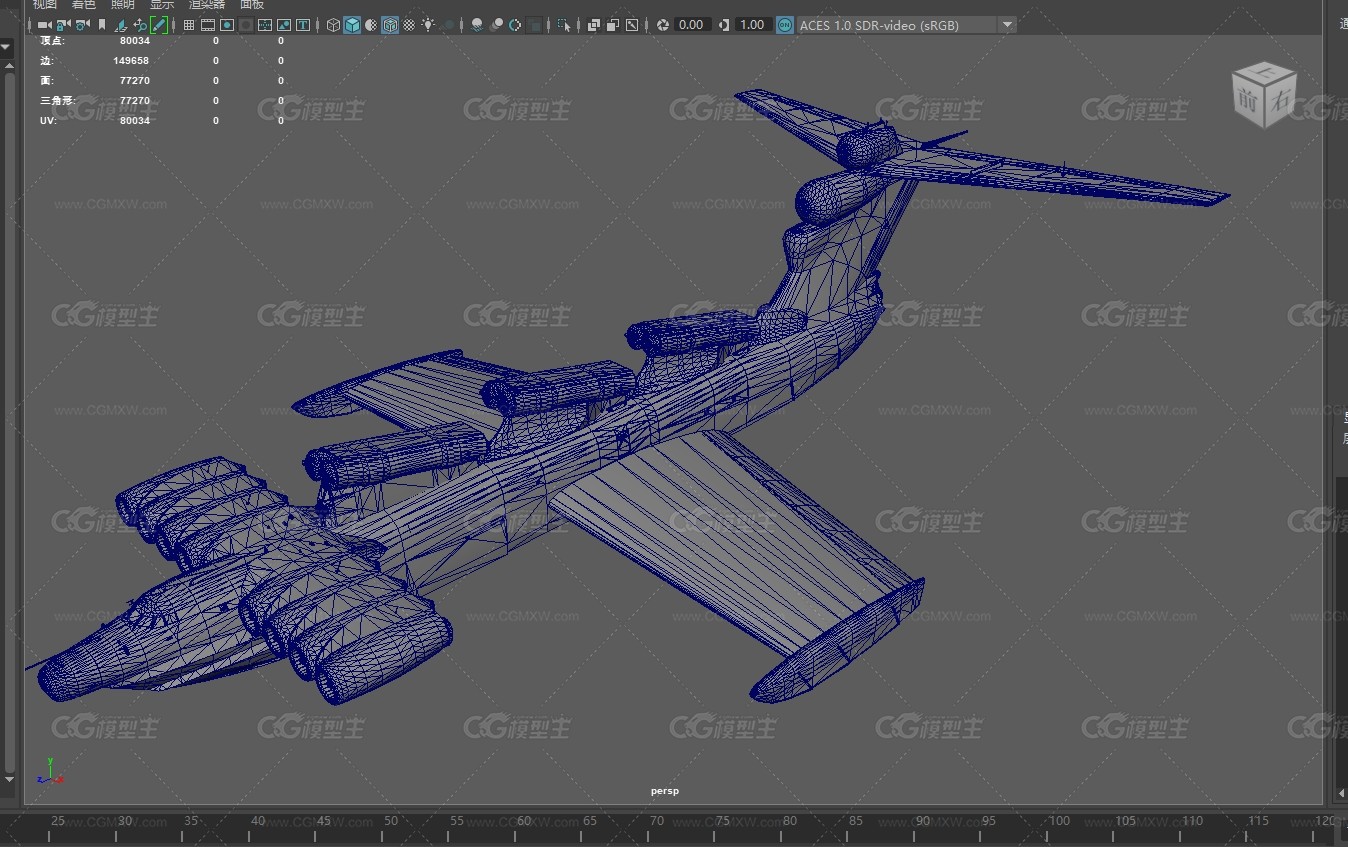Toggle the View Transform ON button
The width and height of the screenshot is (1348, 847).
tap(786, 25)
